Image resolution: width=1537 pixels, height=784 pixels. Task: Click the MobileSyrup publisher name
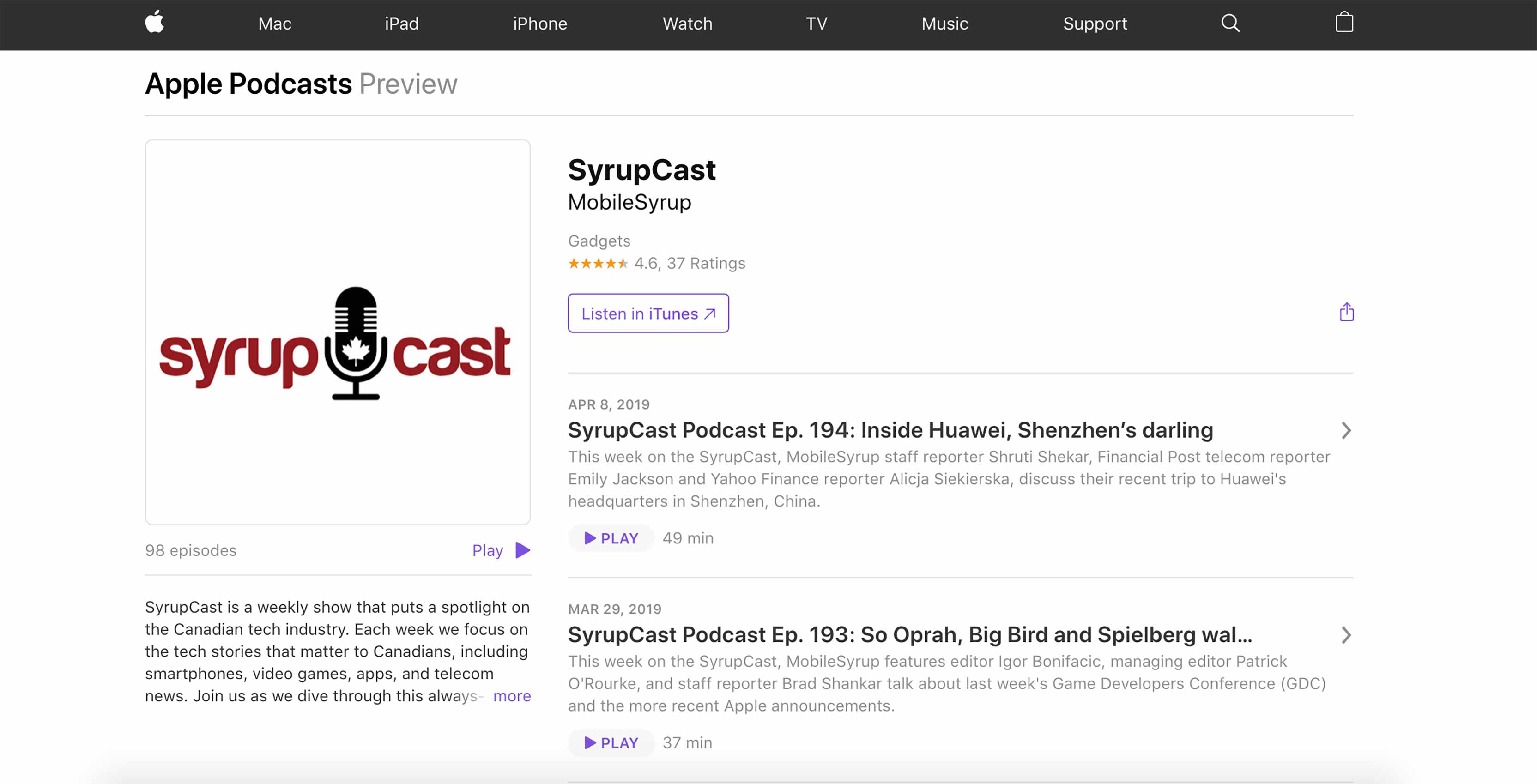point(629,202)
